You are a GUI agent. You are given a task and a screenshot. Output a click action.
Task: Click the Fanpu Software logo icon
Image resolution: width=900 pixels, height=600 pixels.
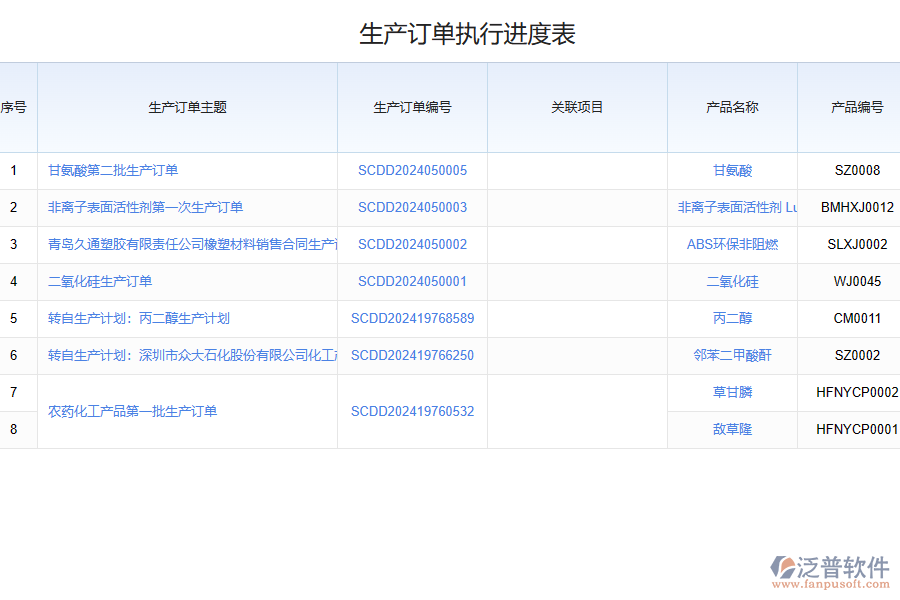point(783,567)
